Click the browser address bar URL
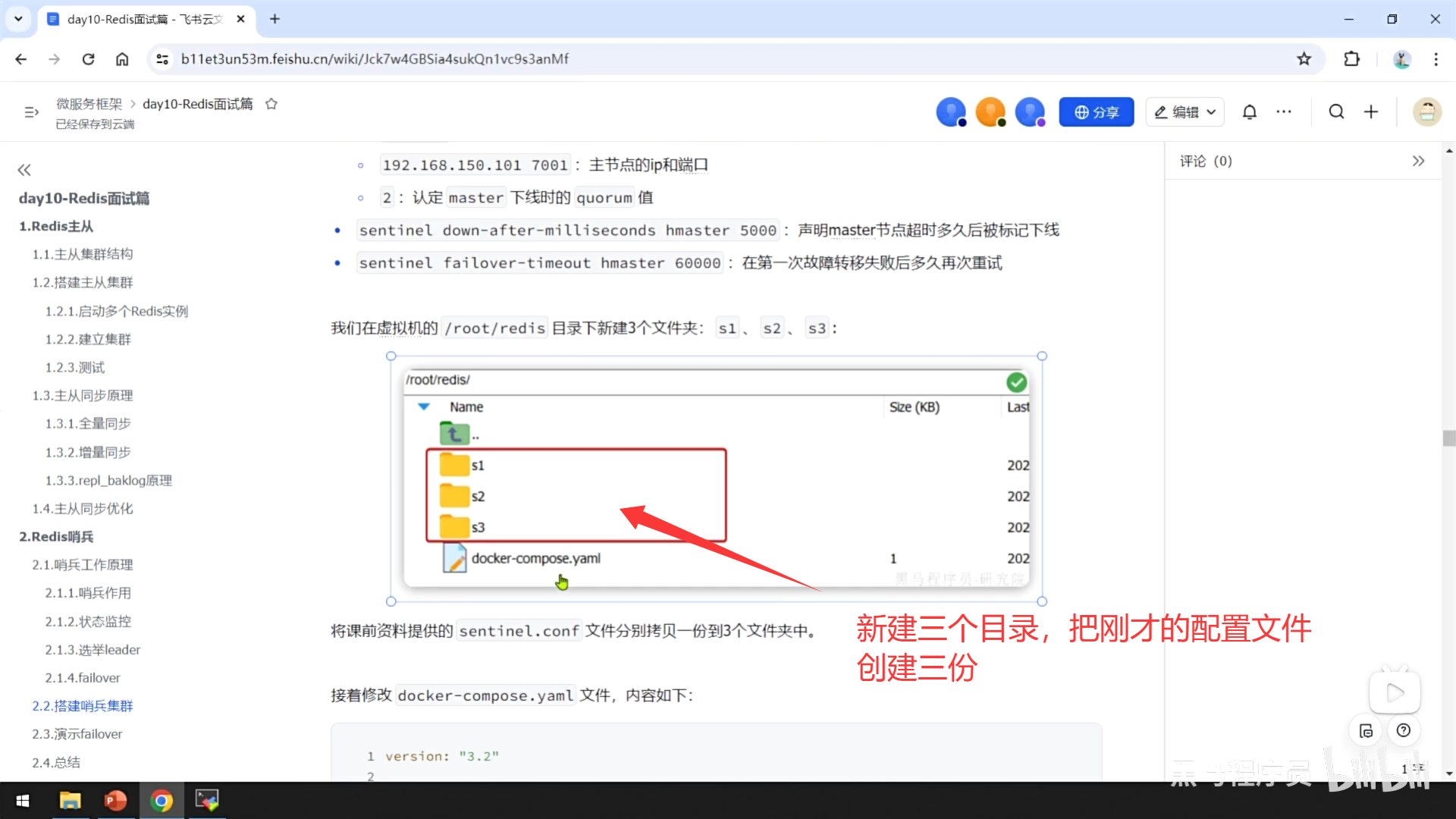The height and width of the screenshot is (819, 1456). click(375, 59)
